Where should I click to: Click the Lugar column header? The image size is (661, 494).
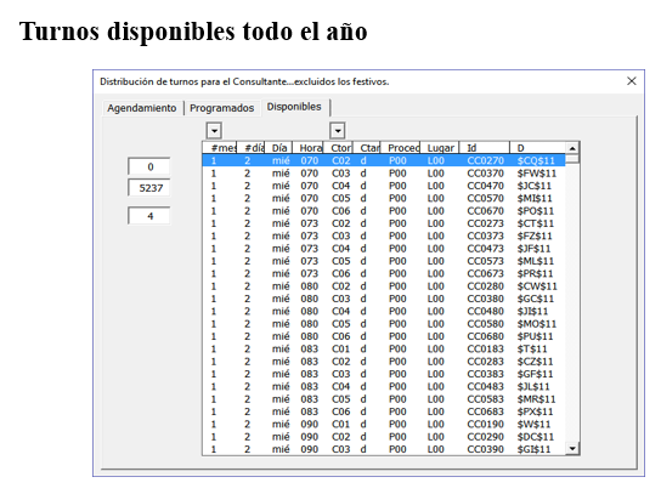pos(440,148)
